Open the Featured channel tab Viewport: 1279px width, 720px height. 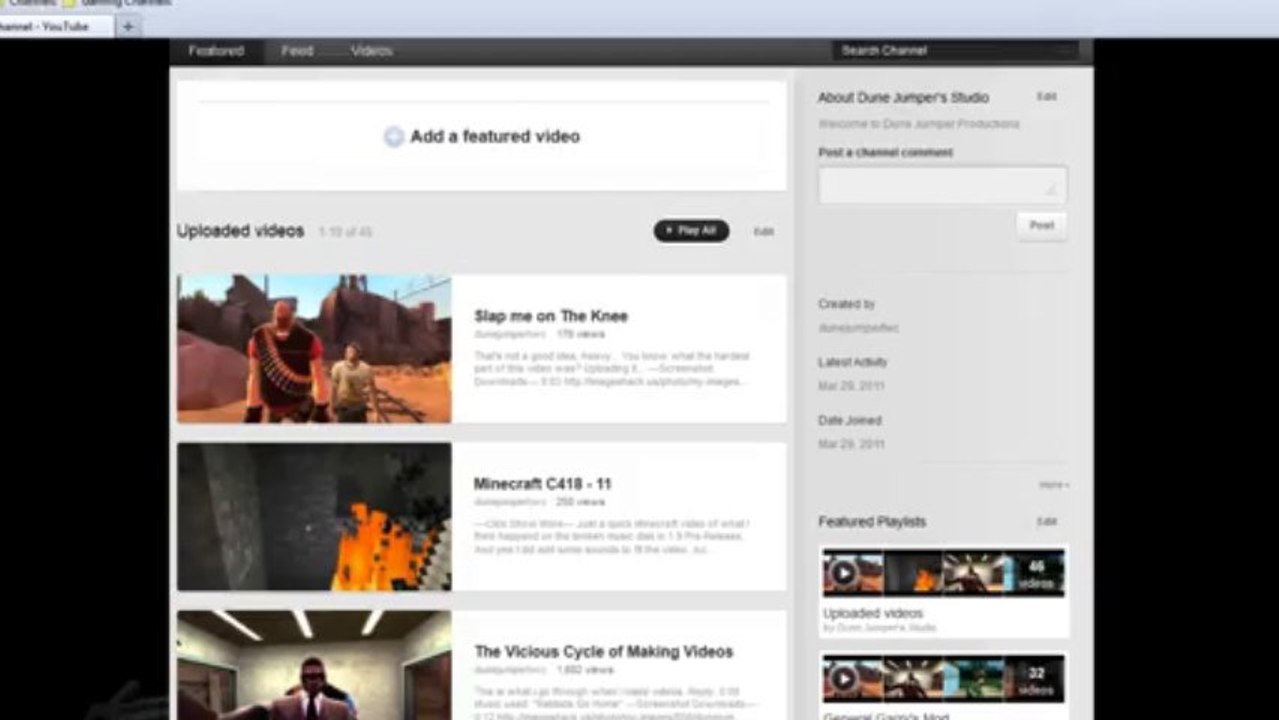click(x=216, y=51)
